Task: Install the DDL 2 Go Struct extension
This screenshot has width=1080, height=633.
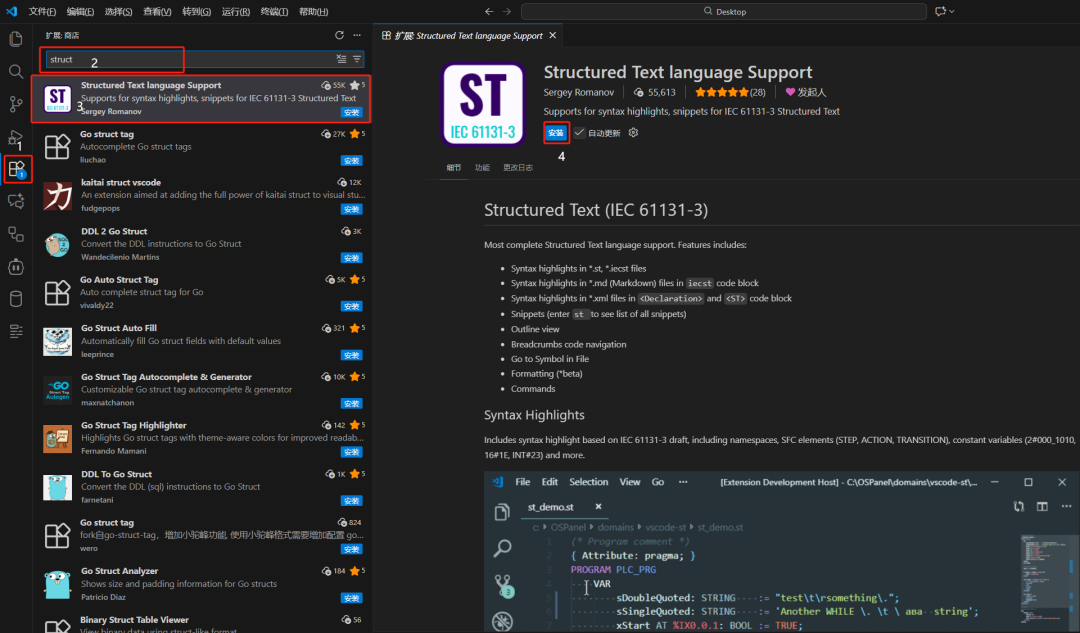Action: (351, 258)
